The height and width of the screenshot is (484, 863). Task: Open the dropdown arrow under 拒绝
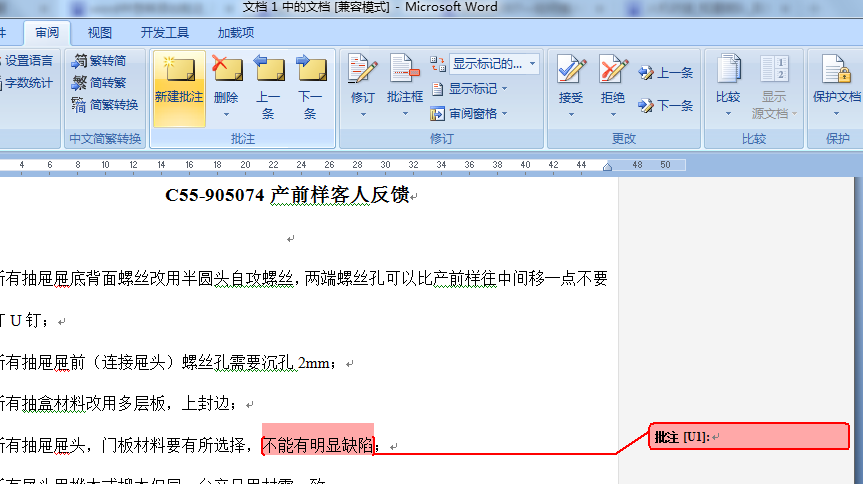pos(613,115)
